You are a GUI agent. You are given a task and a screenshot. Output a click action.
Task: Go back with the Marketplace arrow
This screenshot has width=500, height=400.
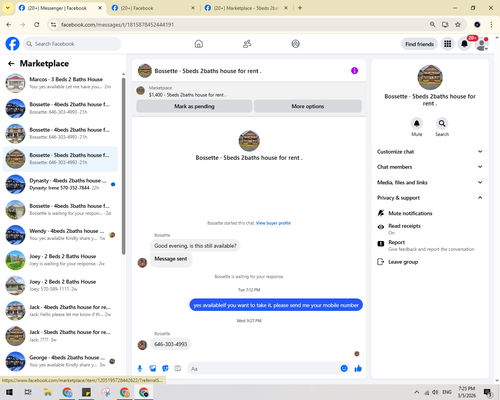point(11,63)
